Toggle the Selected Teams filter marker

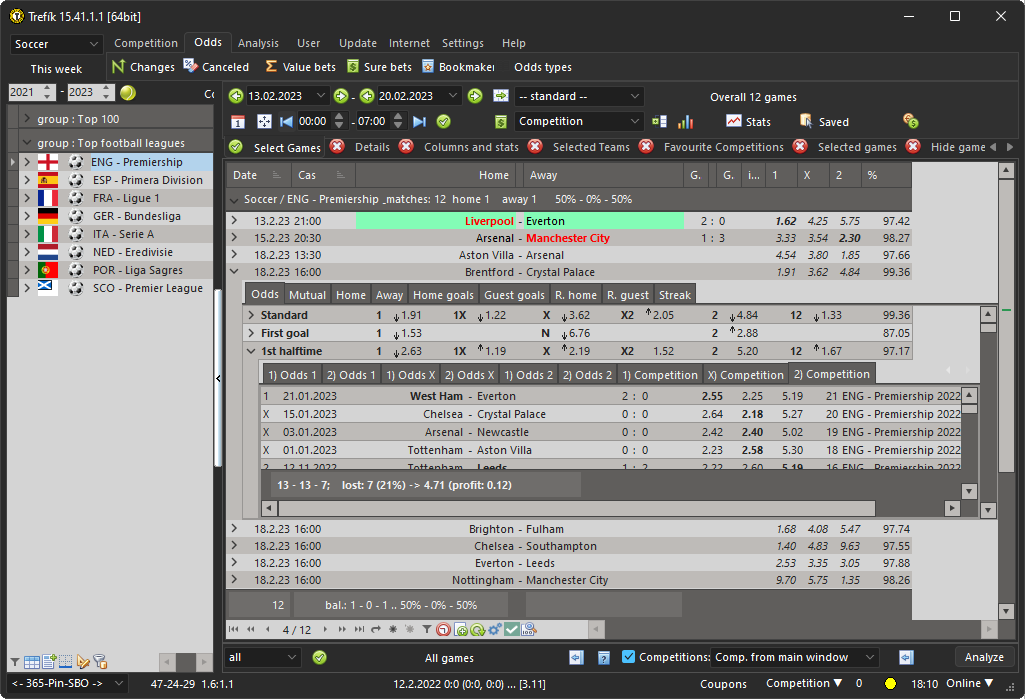[535, 147]
